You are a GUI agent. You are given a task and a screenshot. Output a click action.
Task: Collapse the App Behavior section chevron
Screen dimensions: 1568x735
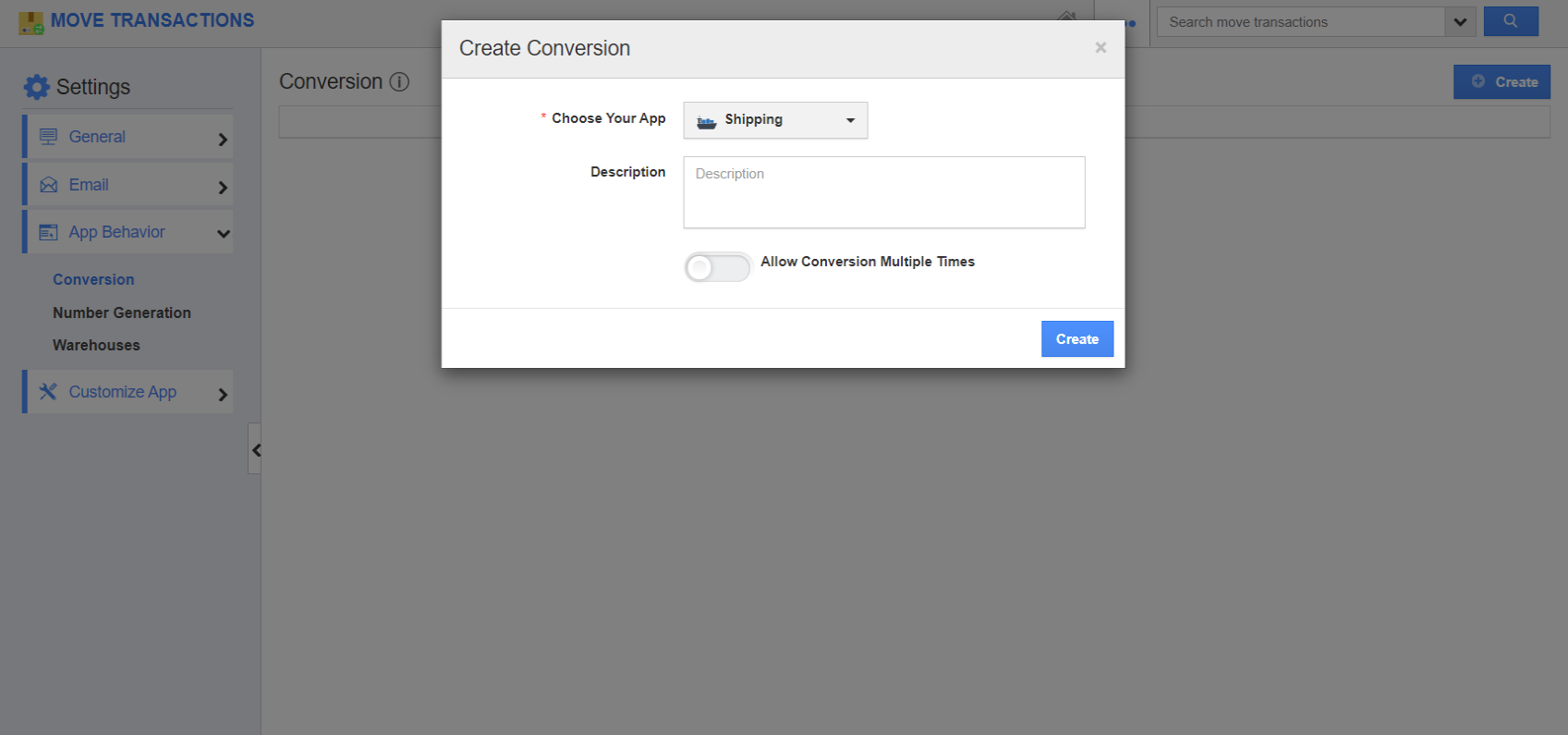[223, 232]
